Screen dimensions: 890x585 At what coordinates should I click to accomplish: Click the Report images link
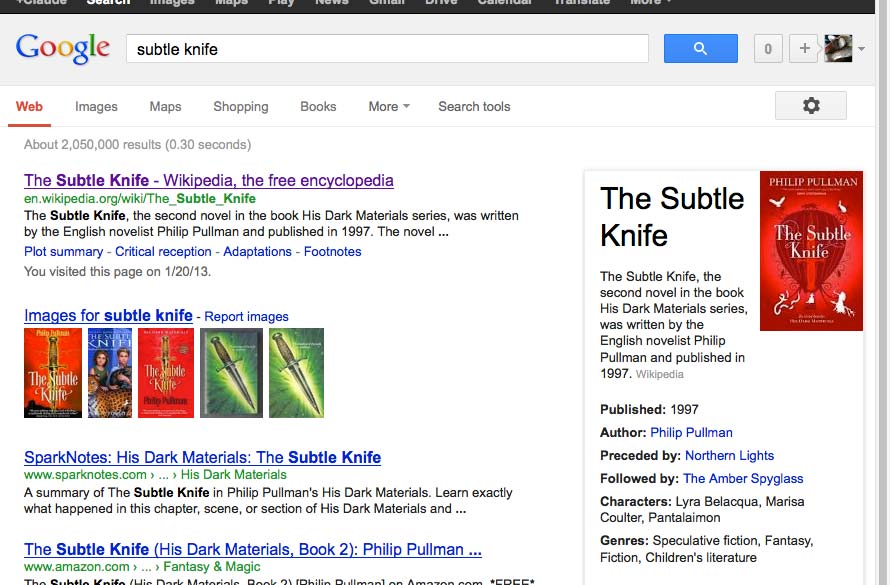coord(246,317)
